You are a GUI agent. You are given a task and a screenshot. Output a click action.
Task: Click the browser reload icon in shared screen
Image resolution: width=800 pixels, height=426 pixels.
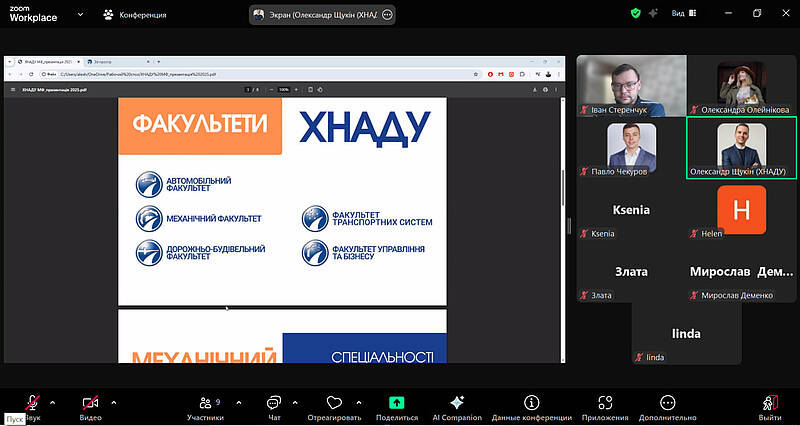pyautogui.click(x=31, y=74)
